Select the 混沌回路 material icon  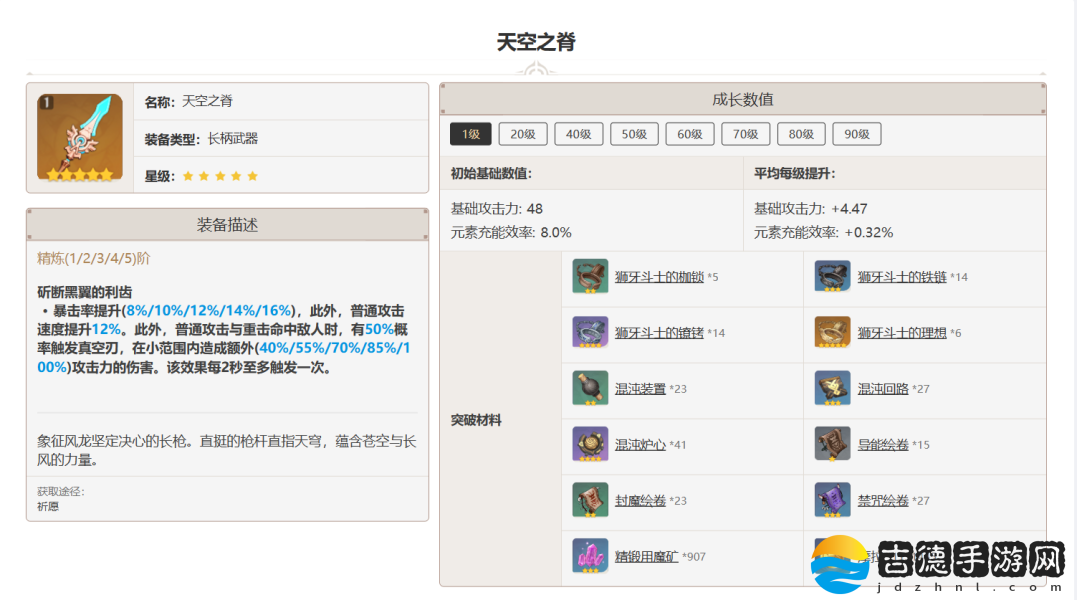click(x=832, y=388)
